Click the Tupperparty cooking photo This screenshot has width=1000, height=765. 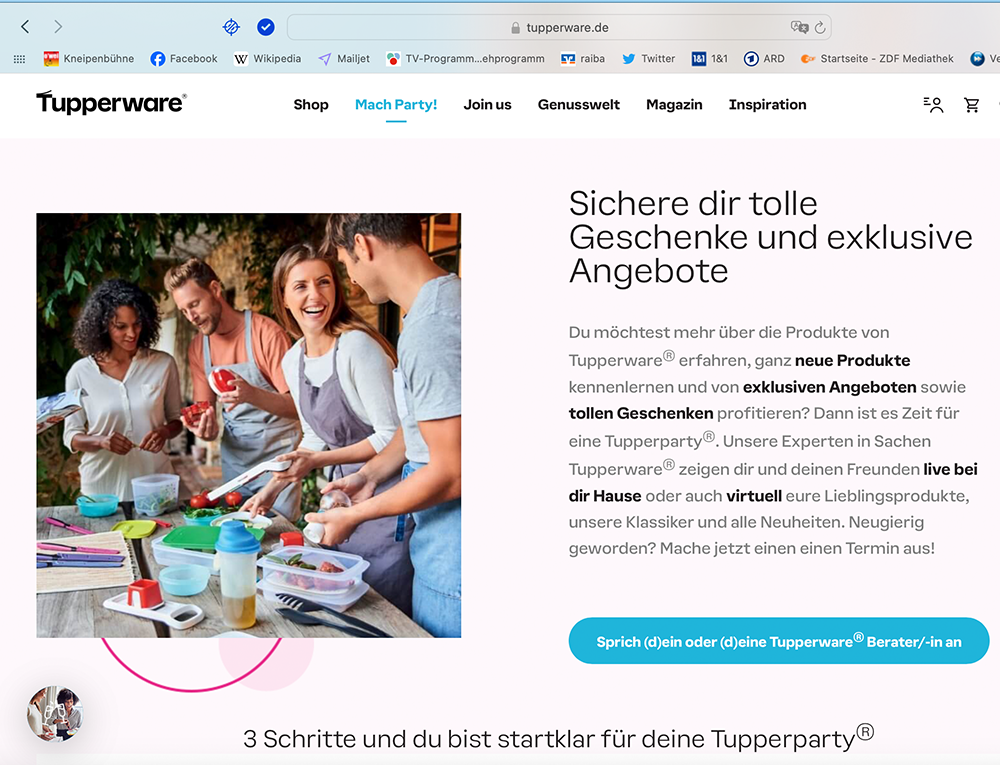249,425
